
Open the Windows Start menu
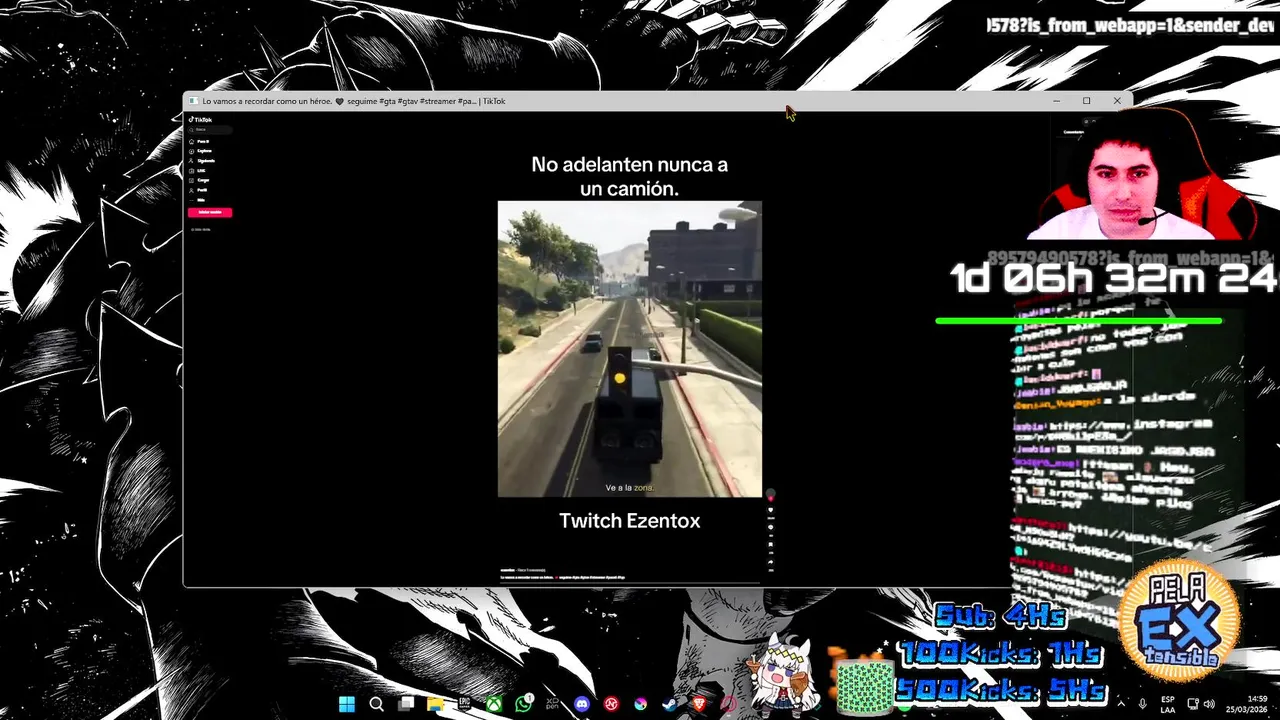tap(346, 705)
